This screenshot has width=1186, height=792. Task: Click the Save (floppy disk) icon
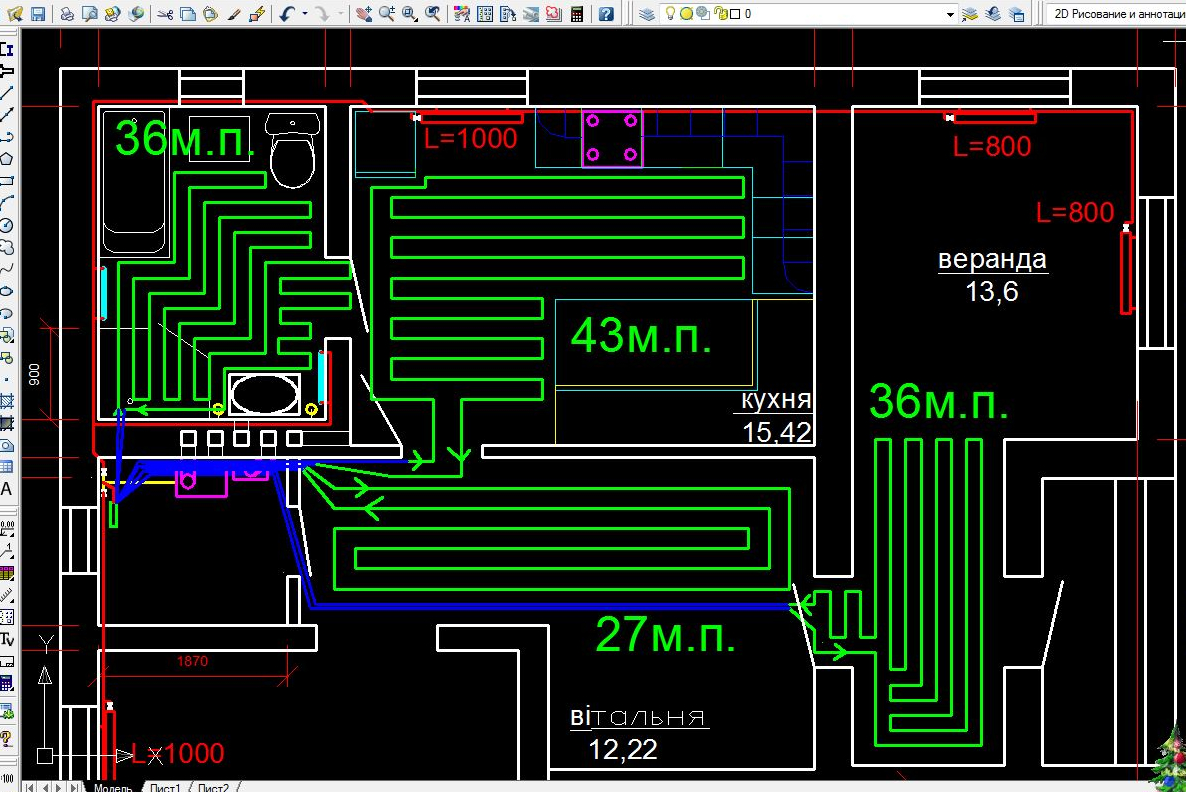37,13
